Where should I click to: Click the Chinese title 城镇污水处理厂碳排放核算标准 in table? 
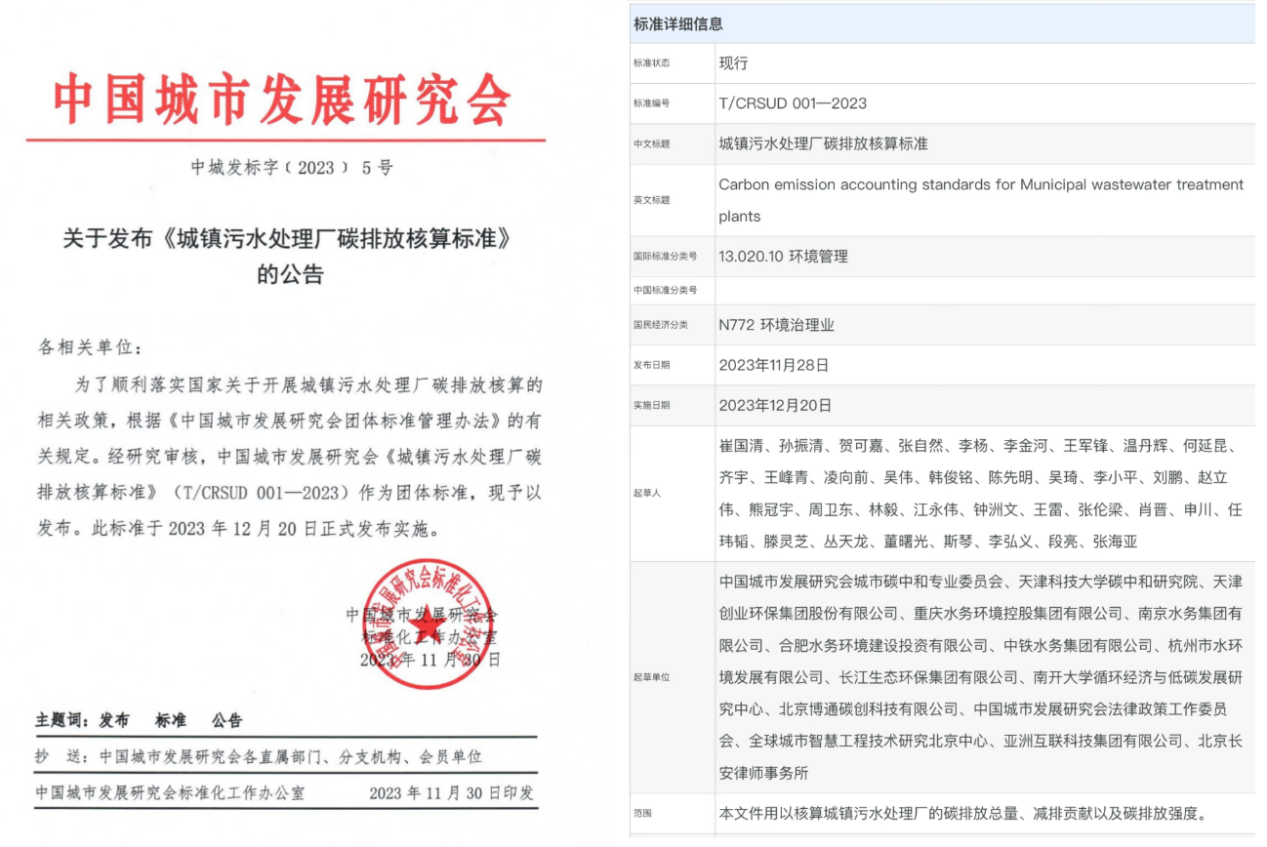pos(823,144)
